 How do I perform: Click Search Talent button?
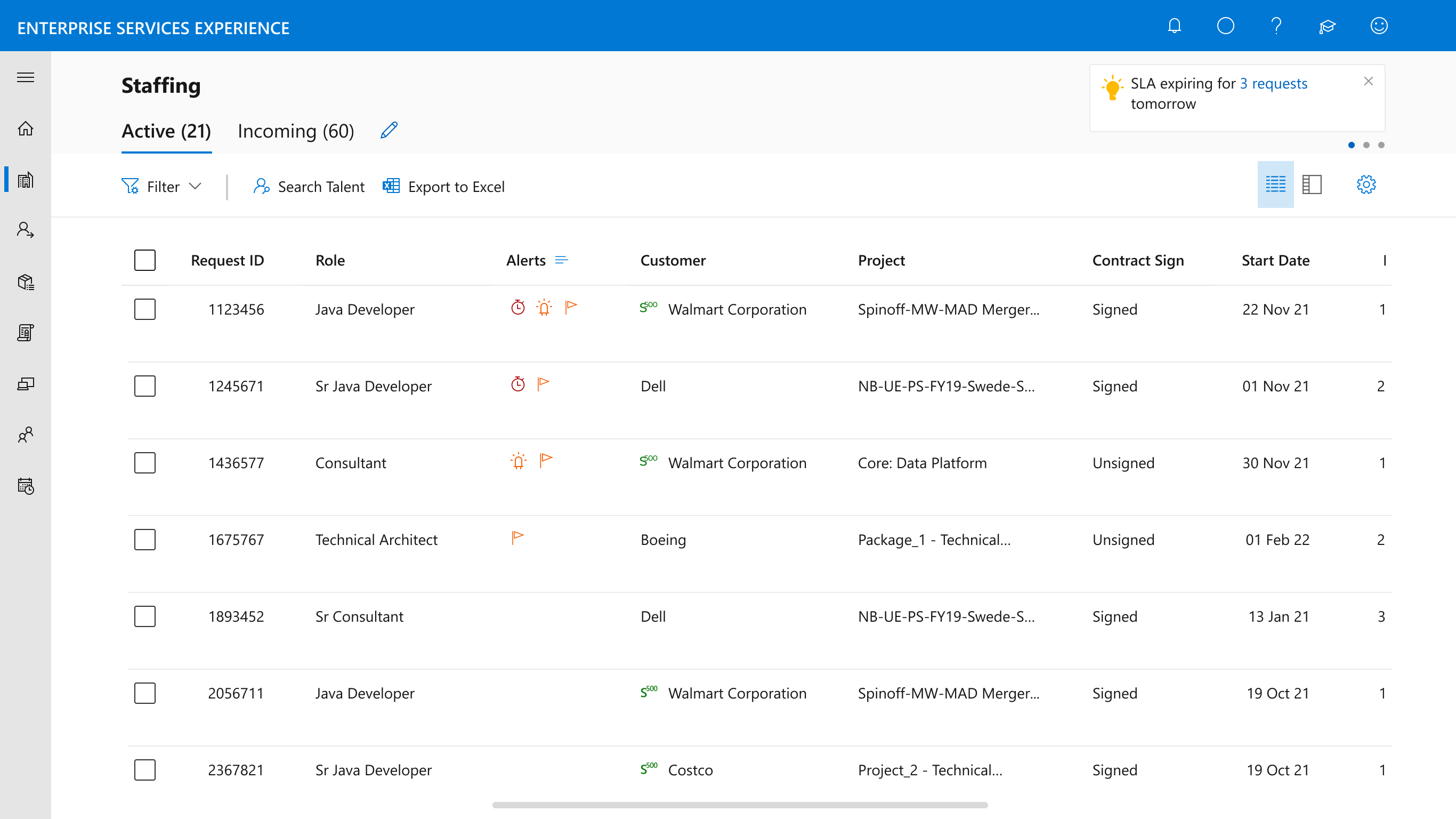click(309, 187)
